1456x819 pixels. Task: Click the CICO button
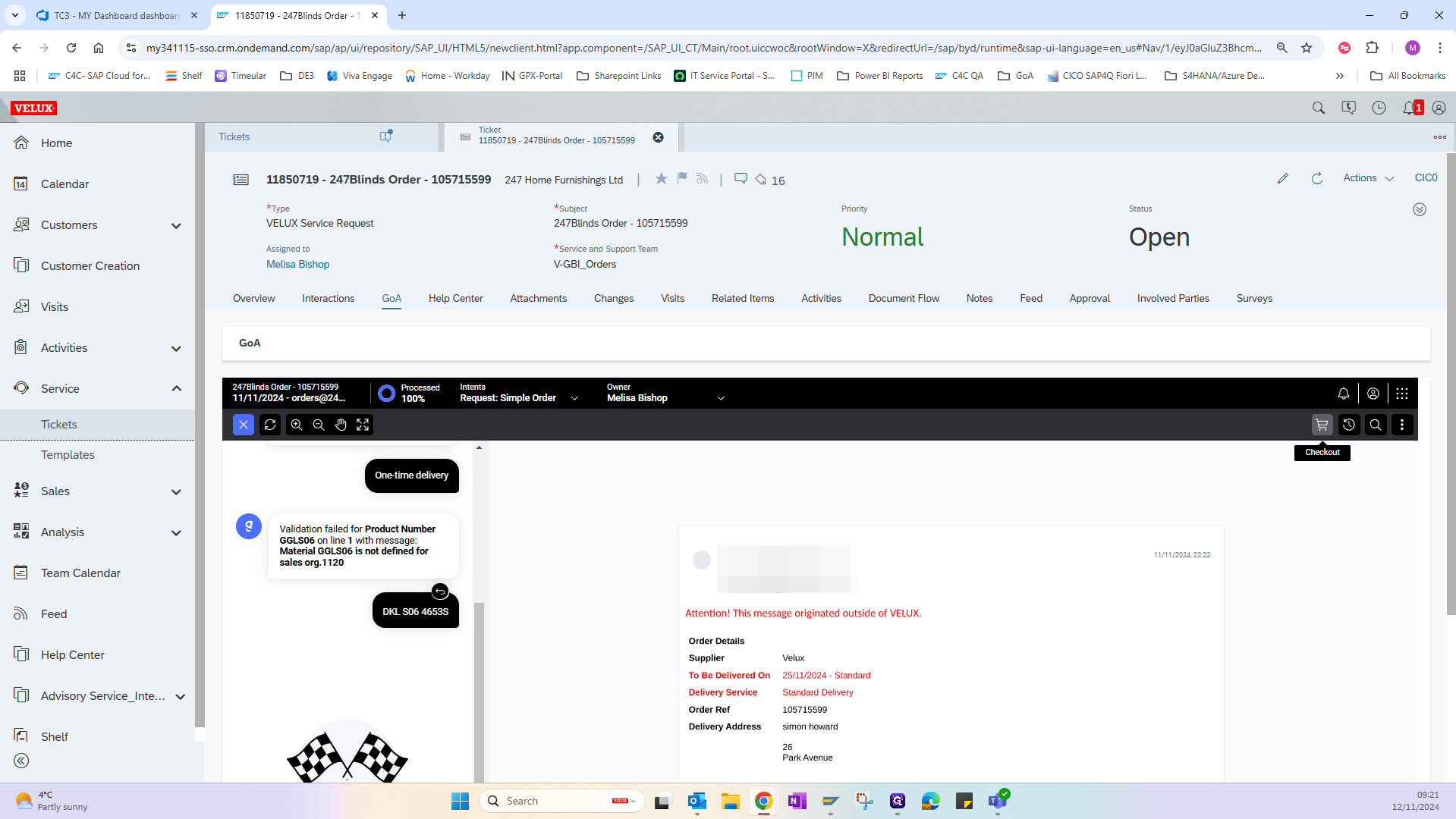(x=1426, y=177)
